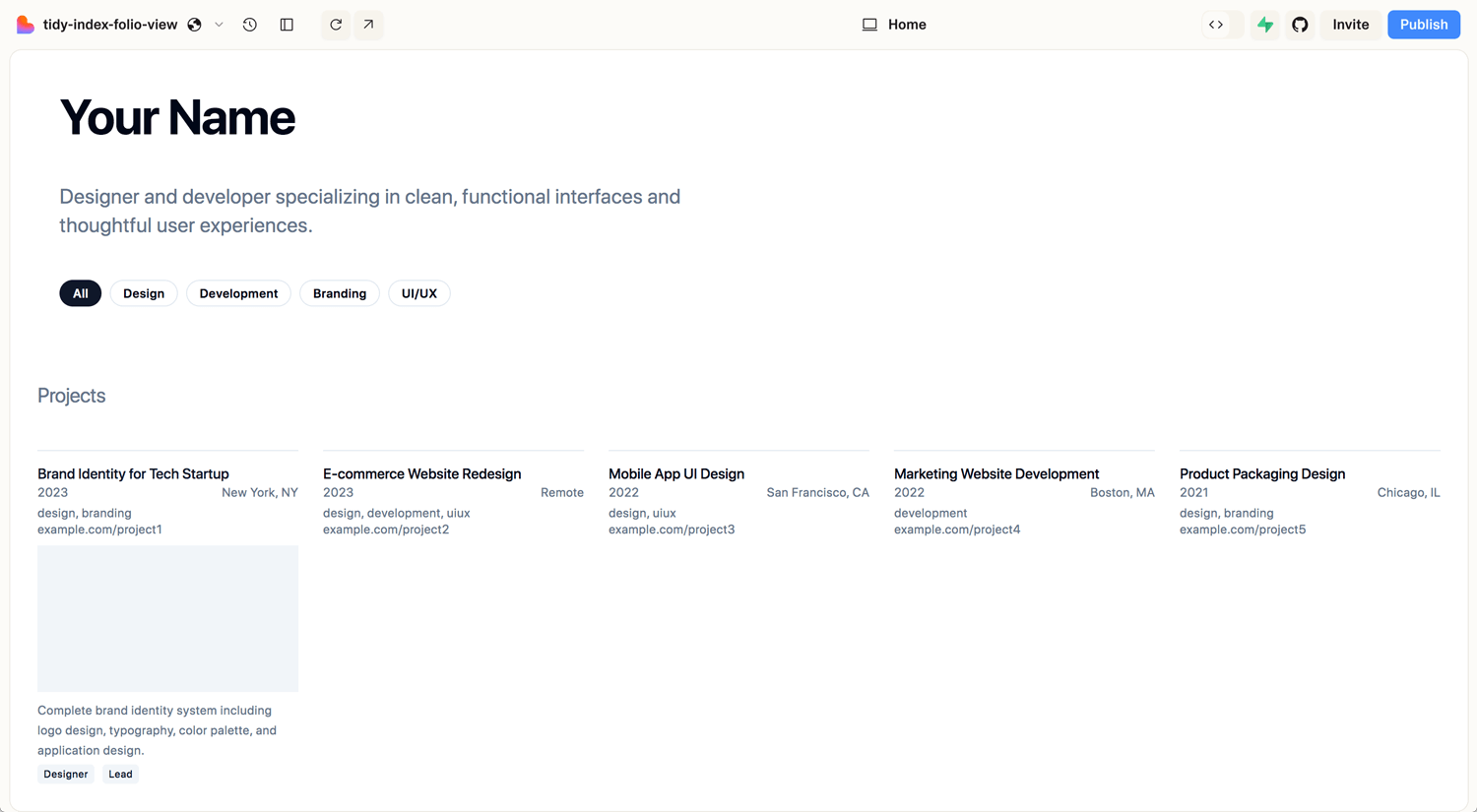Image resolution: width=1477 pixels, height=812 pixels.
Task: Open Mobile App UI Design project
Action: [676, 473]
